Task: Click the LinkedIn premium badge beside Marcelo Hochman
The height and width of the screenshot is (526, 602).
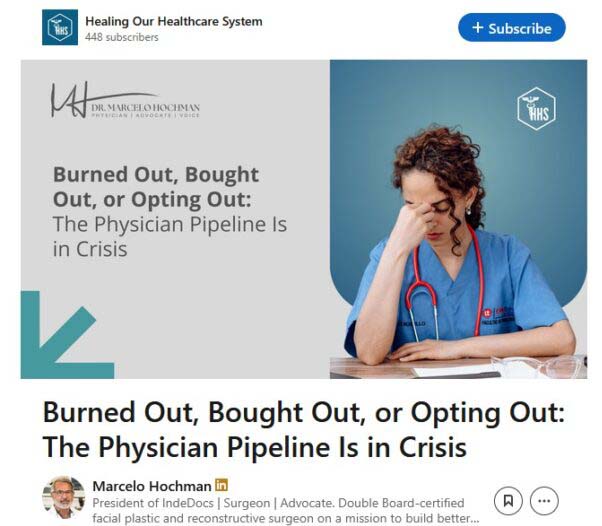Action: (221, 485)
